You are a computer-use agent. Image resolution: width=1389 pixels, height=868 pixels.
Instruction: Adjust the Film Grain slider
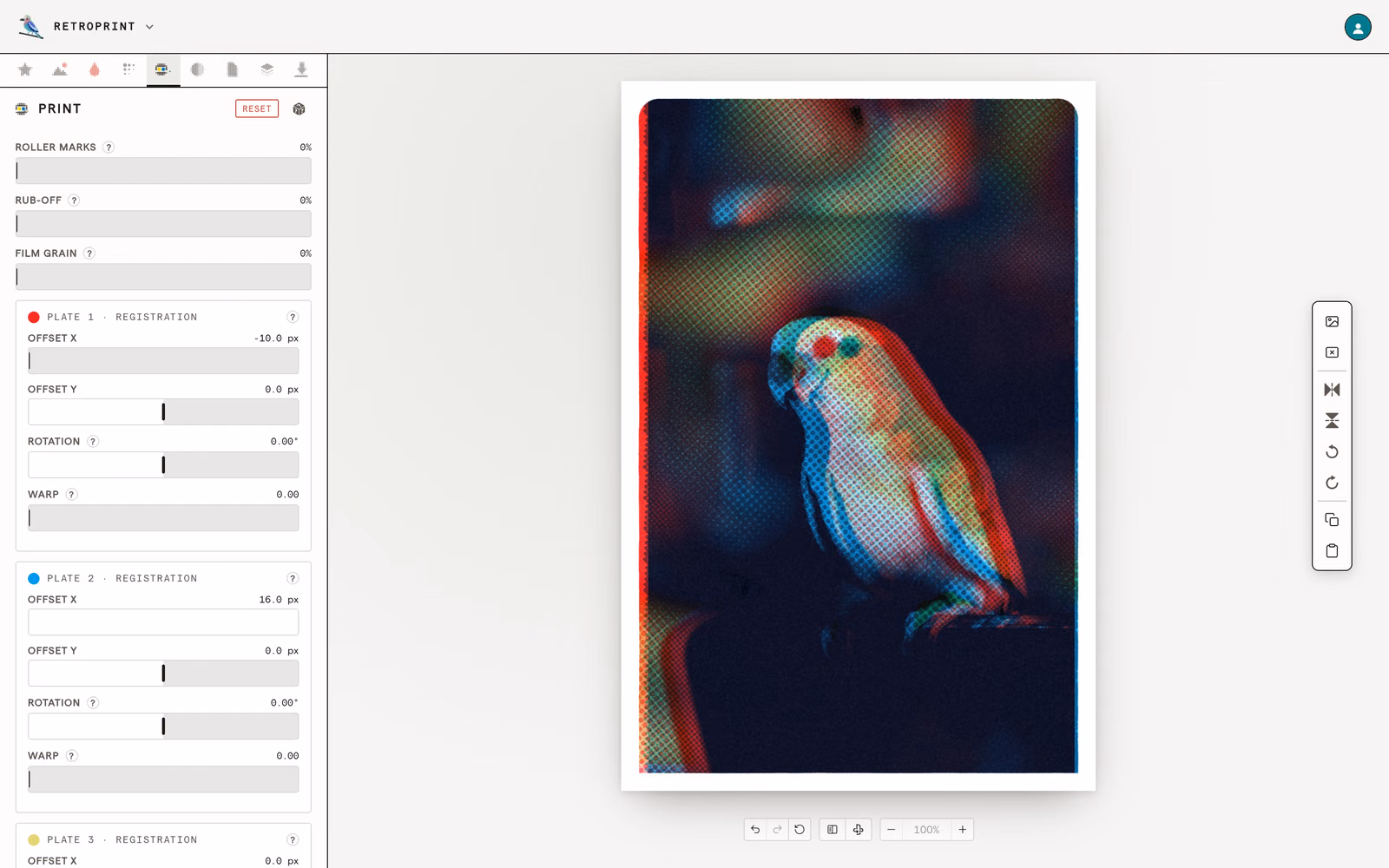[163, 277]
